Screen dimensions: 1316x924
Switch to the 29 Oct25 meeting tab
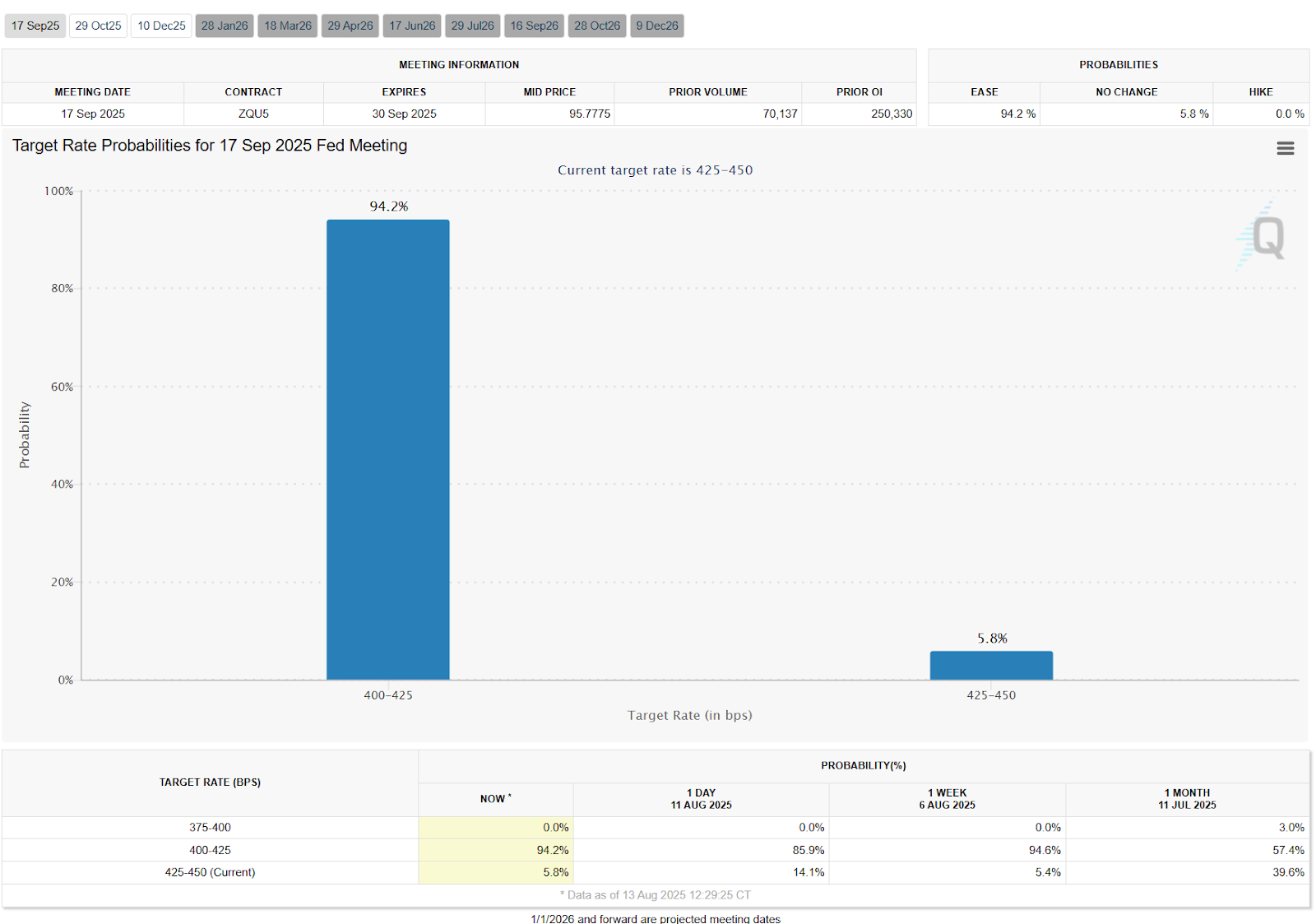[x=98, y=26]
